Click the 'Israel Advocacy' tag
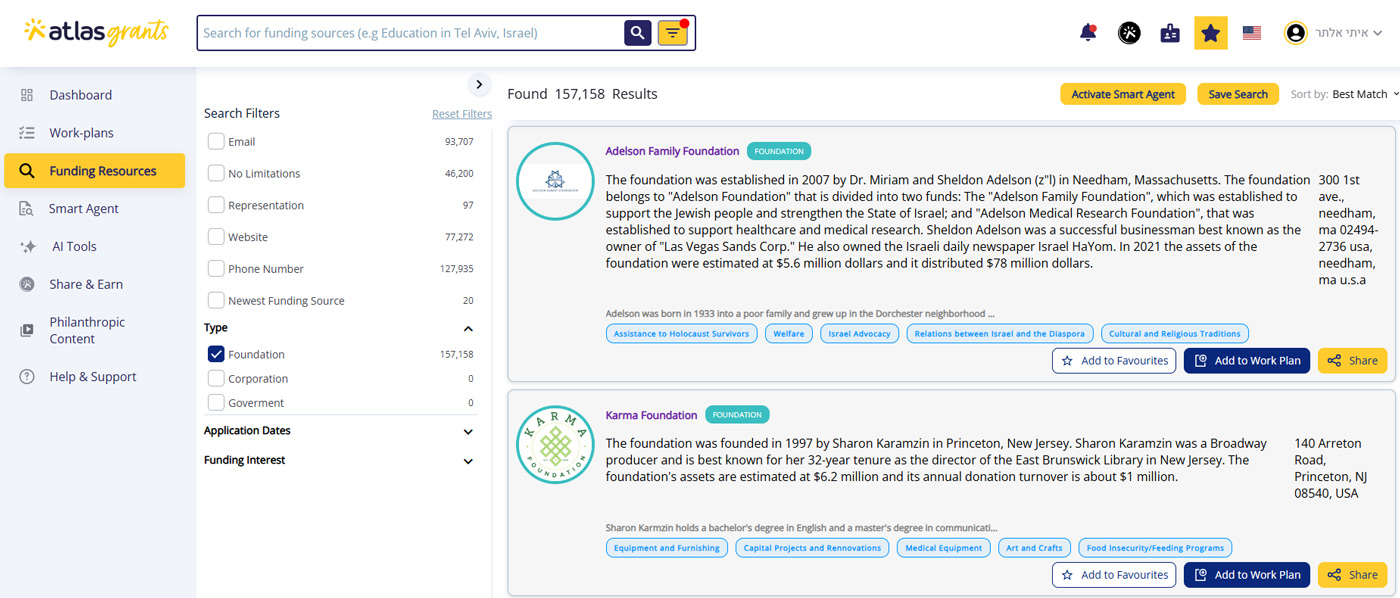Image resolution: width=1400 pixels, height=598 pixels. tap(860, 334)
